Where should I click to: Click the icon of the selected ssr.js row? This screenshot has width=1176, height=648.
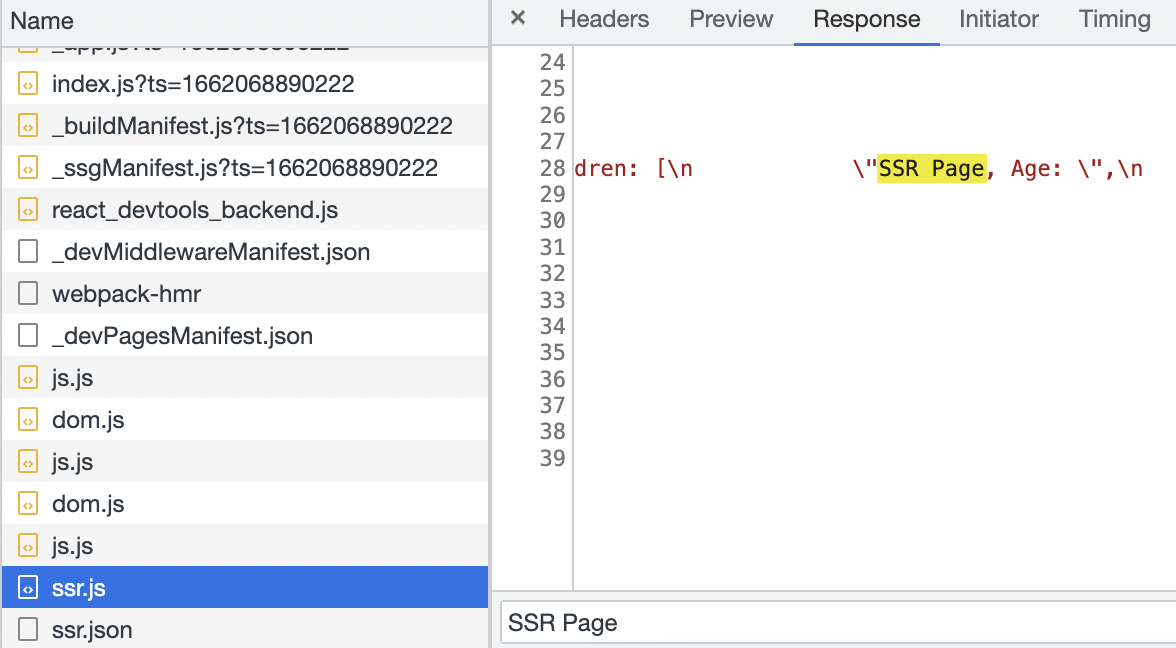coord(29,588)
